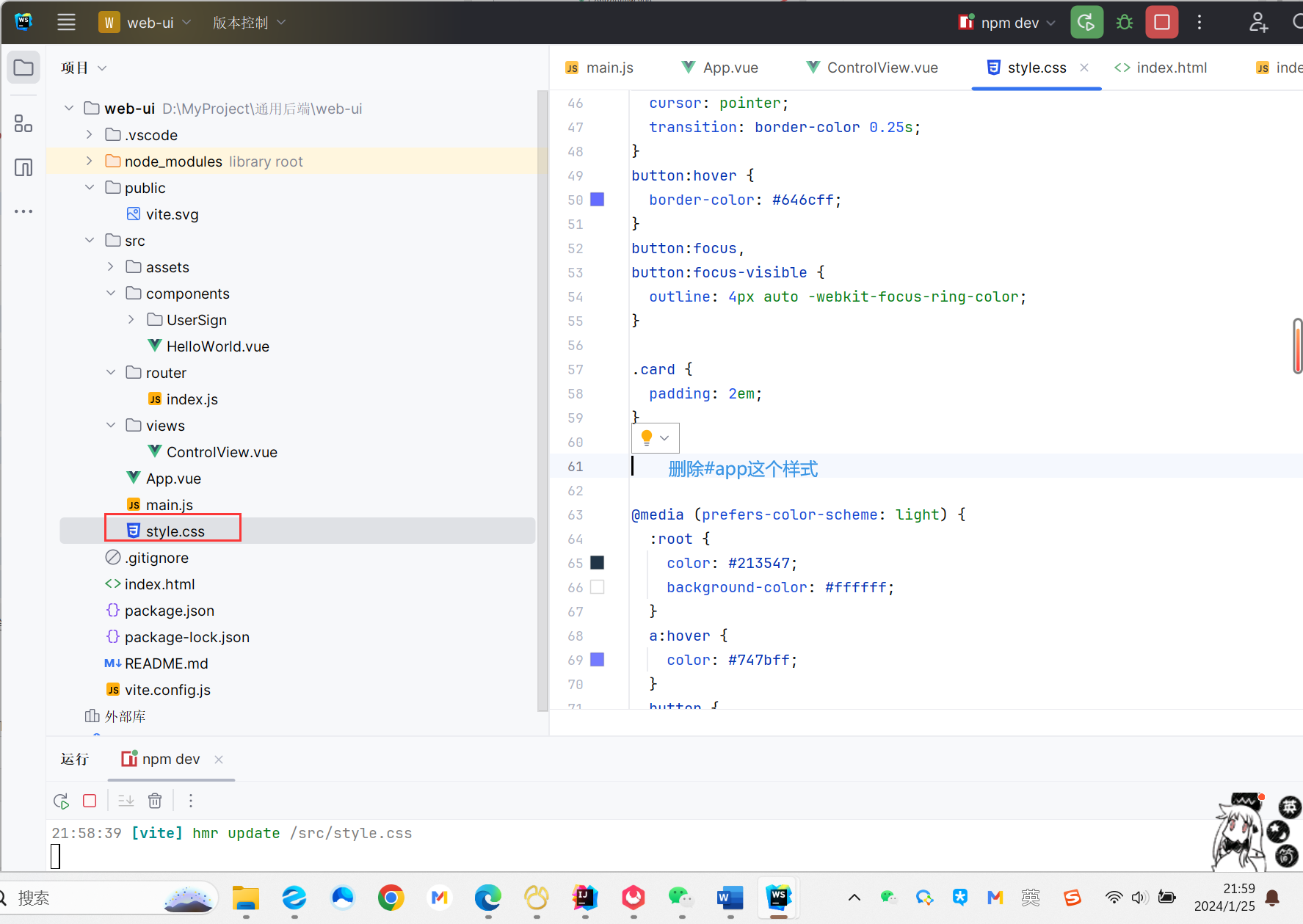Viewport: 1303px width, 924px height.
Task: Click the Windows taskbar search box
Action: pyautogui.click(x=110, y=898)
